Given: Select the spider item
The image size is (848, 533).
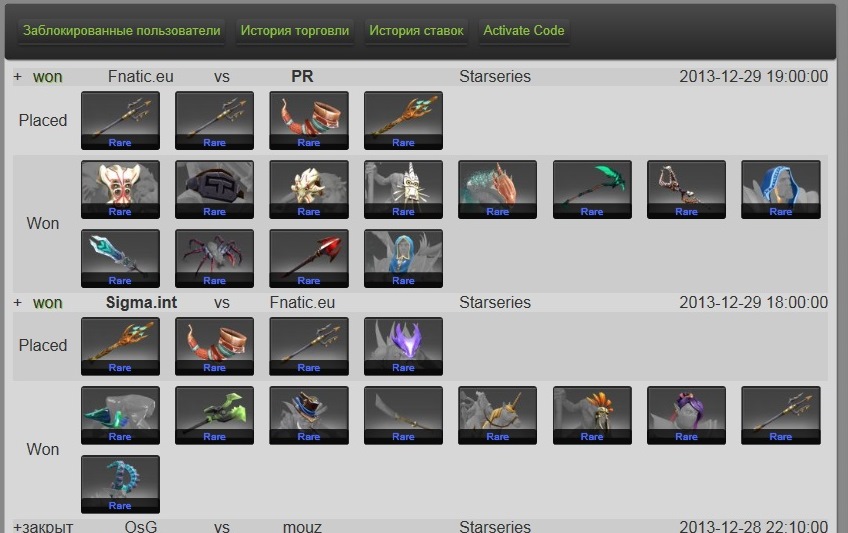Looking at the screenshot, I should coord(215,258).
